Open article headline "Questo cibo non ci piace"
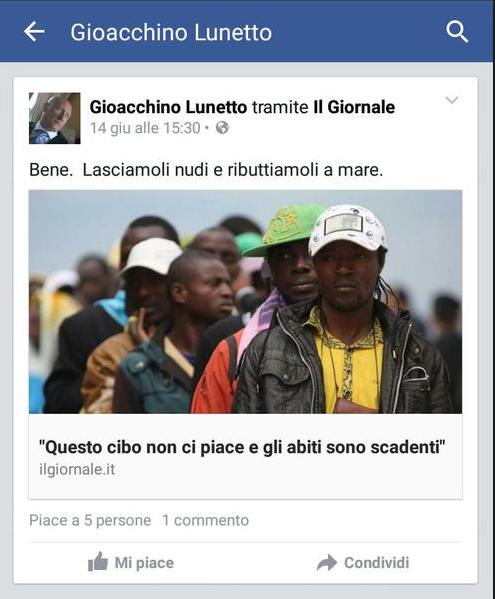Screen dimensions: 495x599 click(242, 447)
